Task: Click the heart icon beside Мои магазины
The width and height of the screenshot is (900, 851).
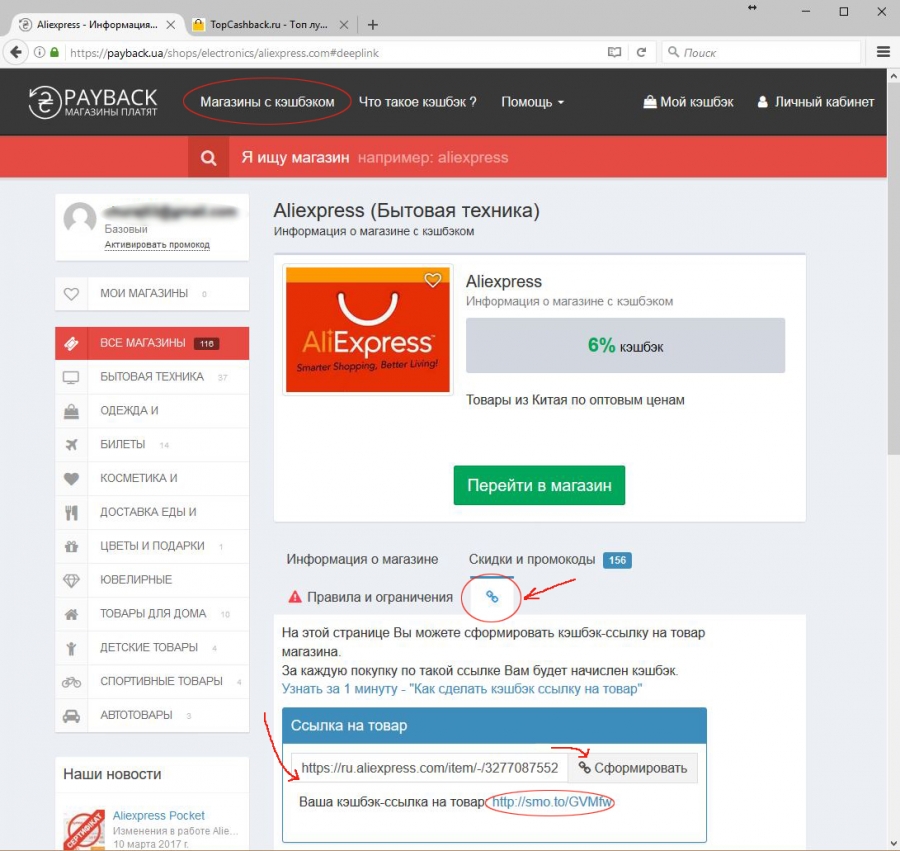Action: (71, 294)
